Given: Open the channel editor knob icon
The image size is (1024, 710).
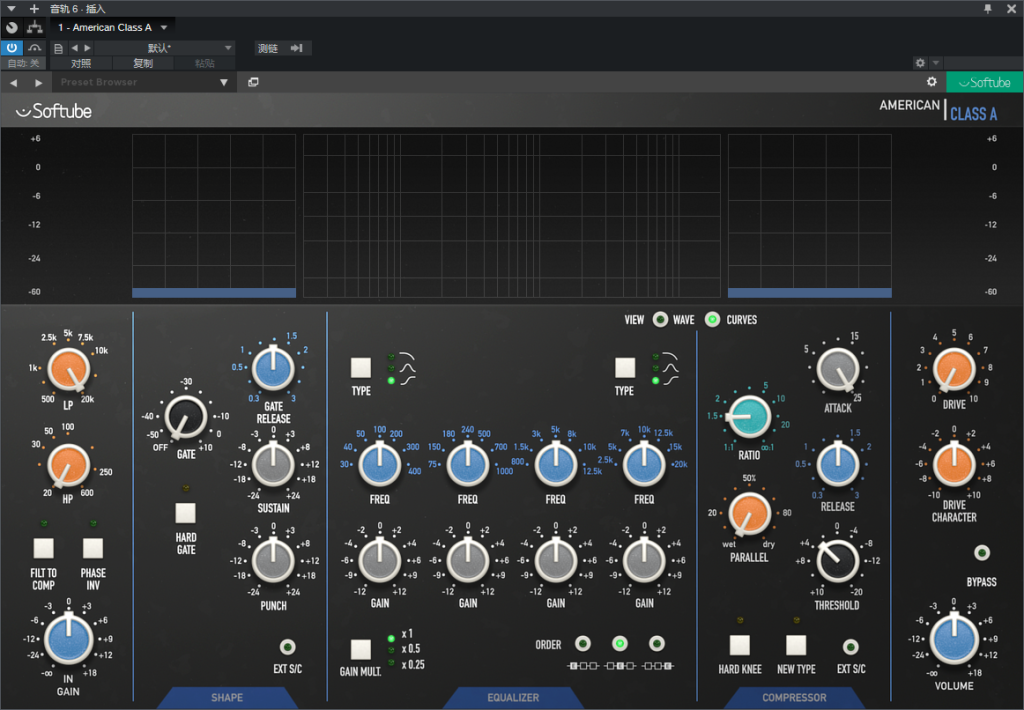Looking at the screenshot, I should click(x=12, y=27).
